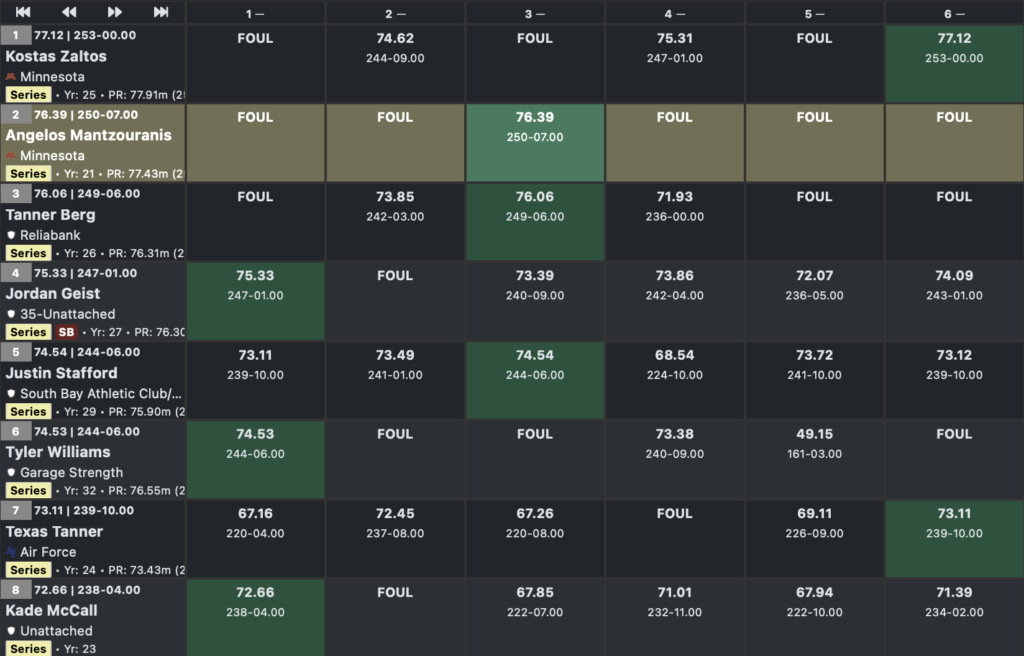Viewport: 1024px width, 656px height.
Task: Click the Reliabank shield icon
Action: [x=12, y=235]
